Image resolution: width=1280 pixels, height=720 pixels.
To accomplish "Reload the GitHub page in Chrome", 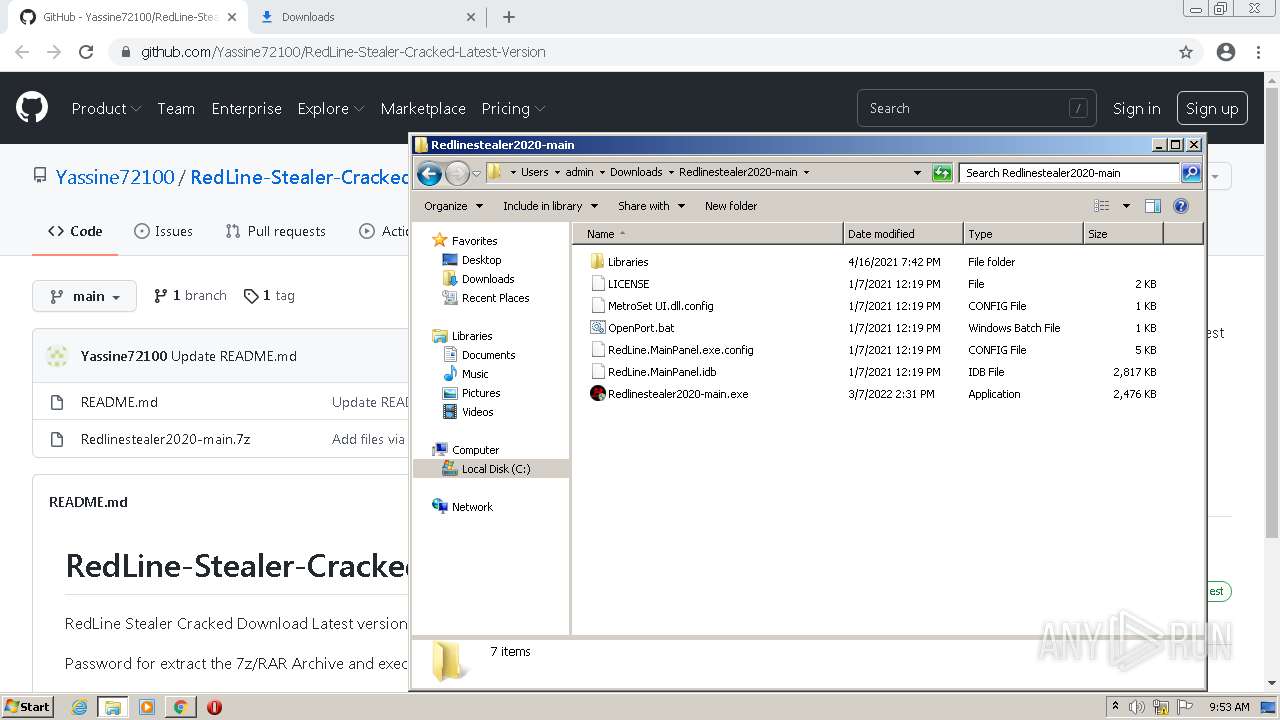I will point(86,52).
